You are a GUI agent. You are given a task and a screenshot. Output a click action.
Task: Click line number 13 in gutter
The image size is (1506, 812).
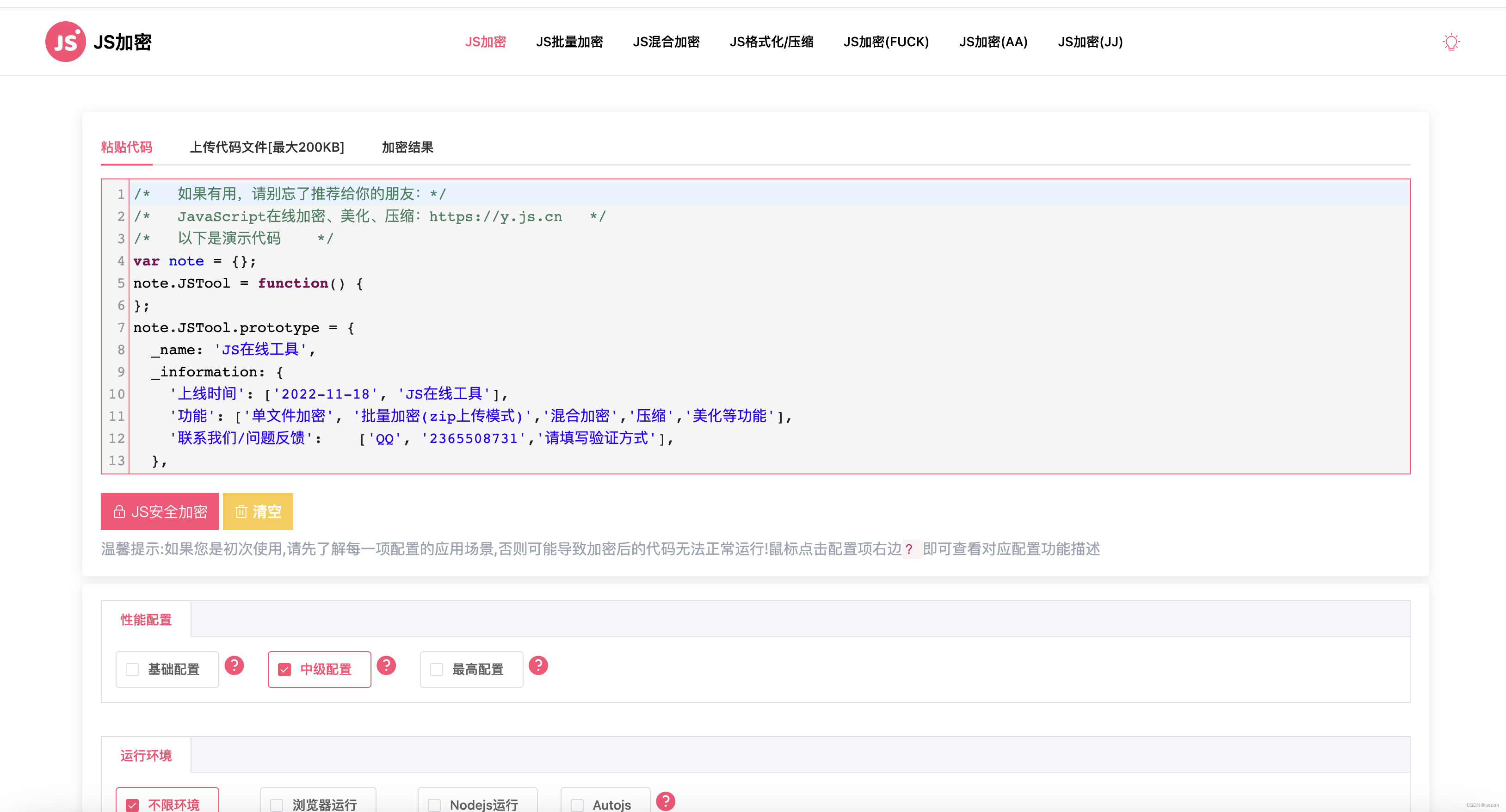(117, 461)
